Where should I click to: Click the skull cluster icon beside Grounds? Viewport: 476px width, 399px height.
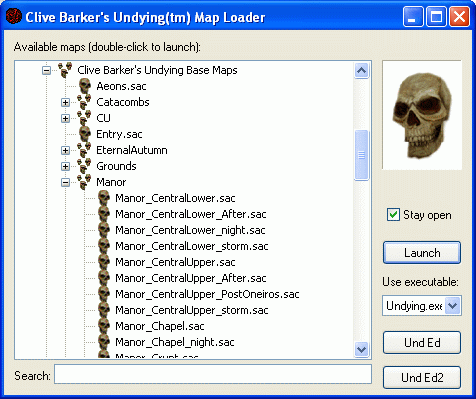84,166
